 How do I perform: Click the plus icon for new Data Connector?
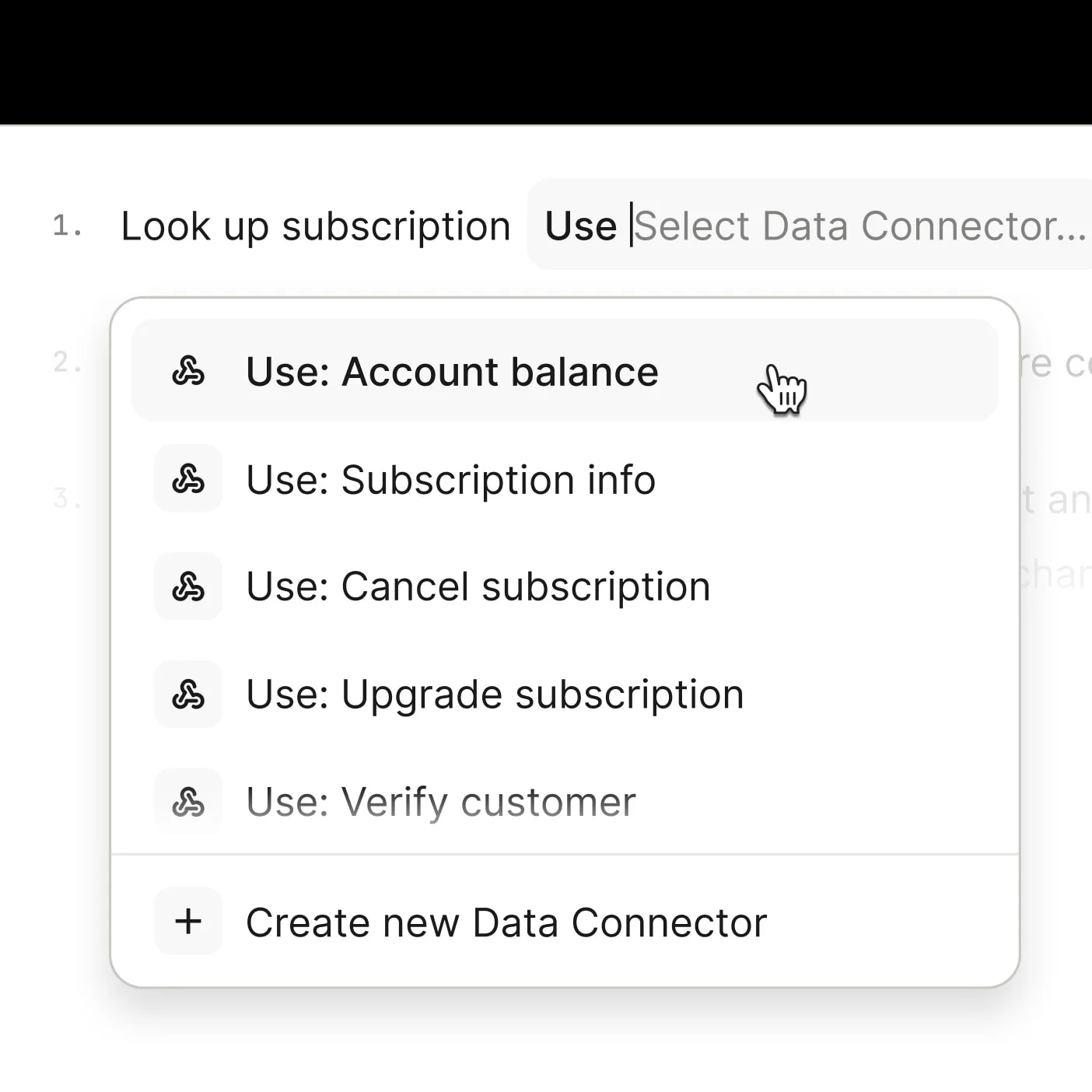188,922
